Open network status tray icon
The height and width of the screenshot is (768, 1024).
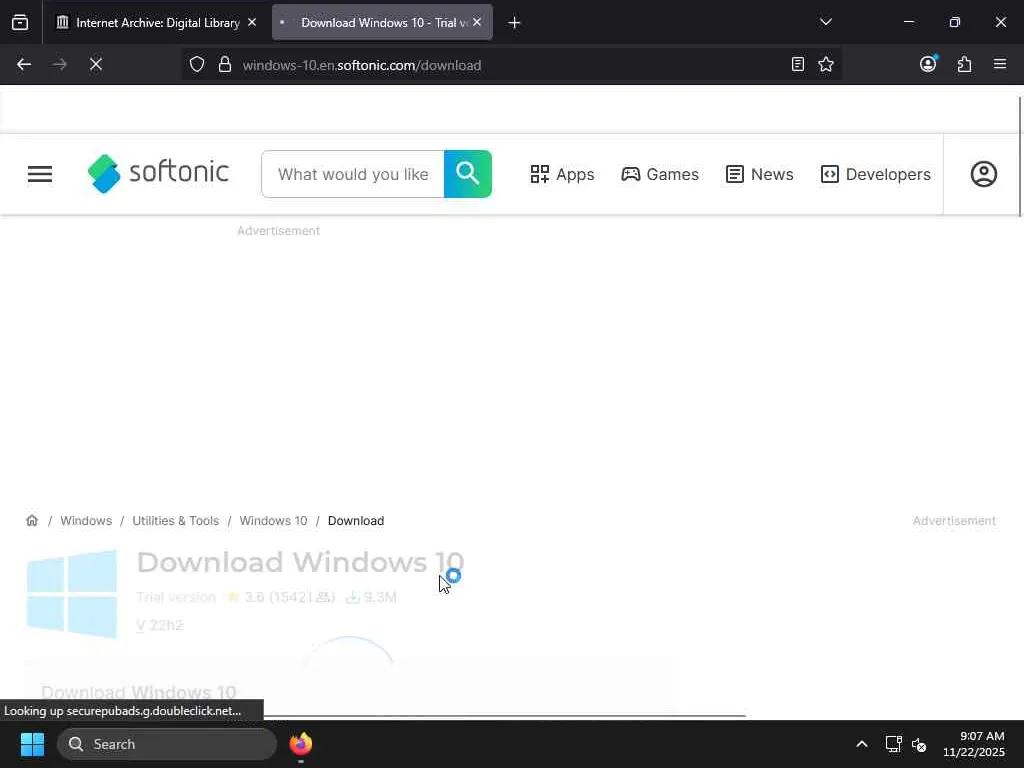click(x=893, y=744)
